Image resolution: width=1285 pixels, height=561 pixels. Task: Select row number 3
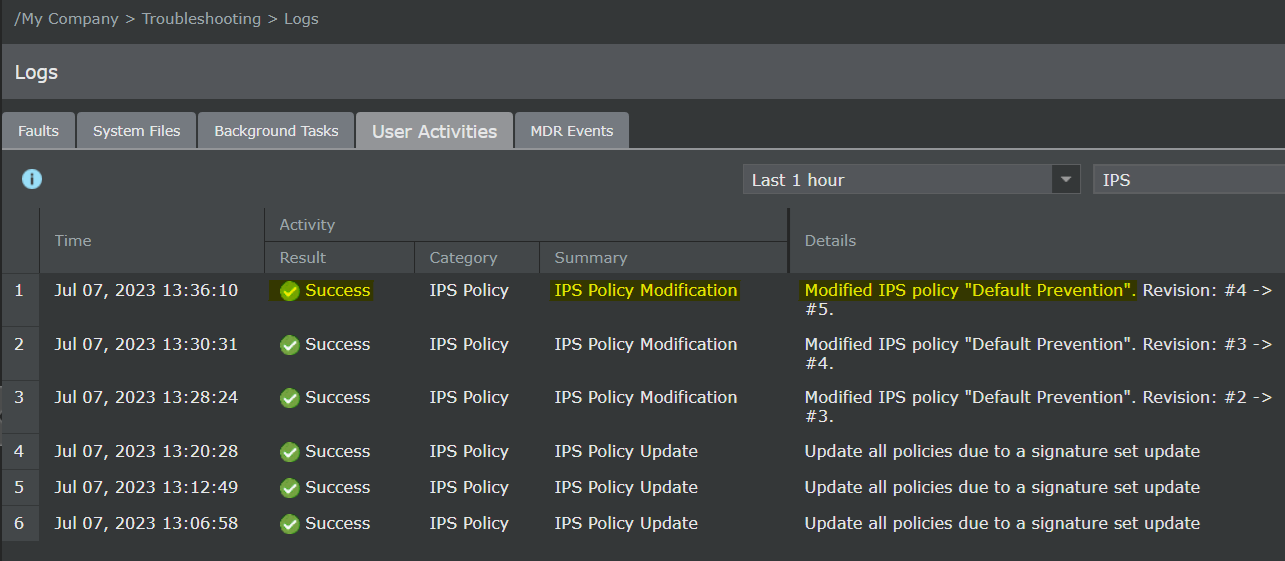pyautogui.click(x=19, y=397)
